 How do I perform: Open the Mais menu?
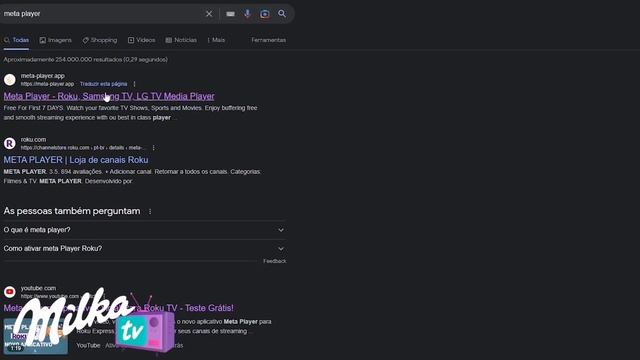click(x=216, y=40)
